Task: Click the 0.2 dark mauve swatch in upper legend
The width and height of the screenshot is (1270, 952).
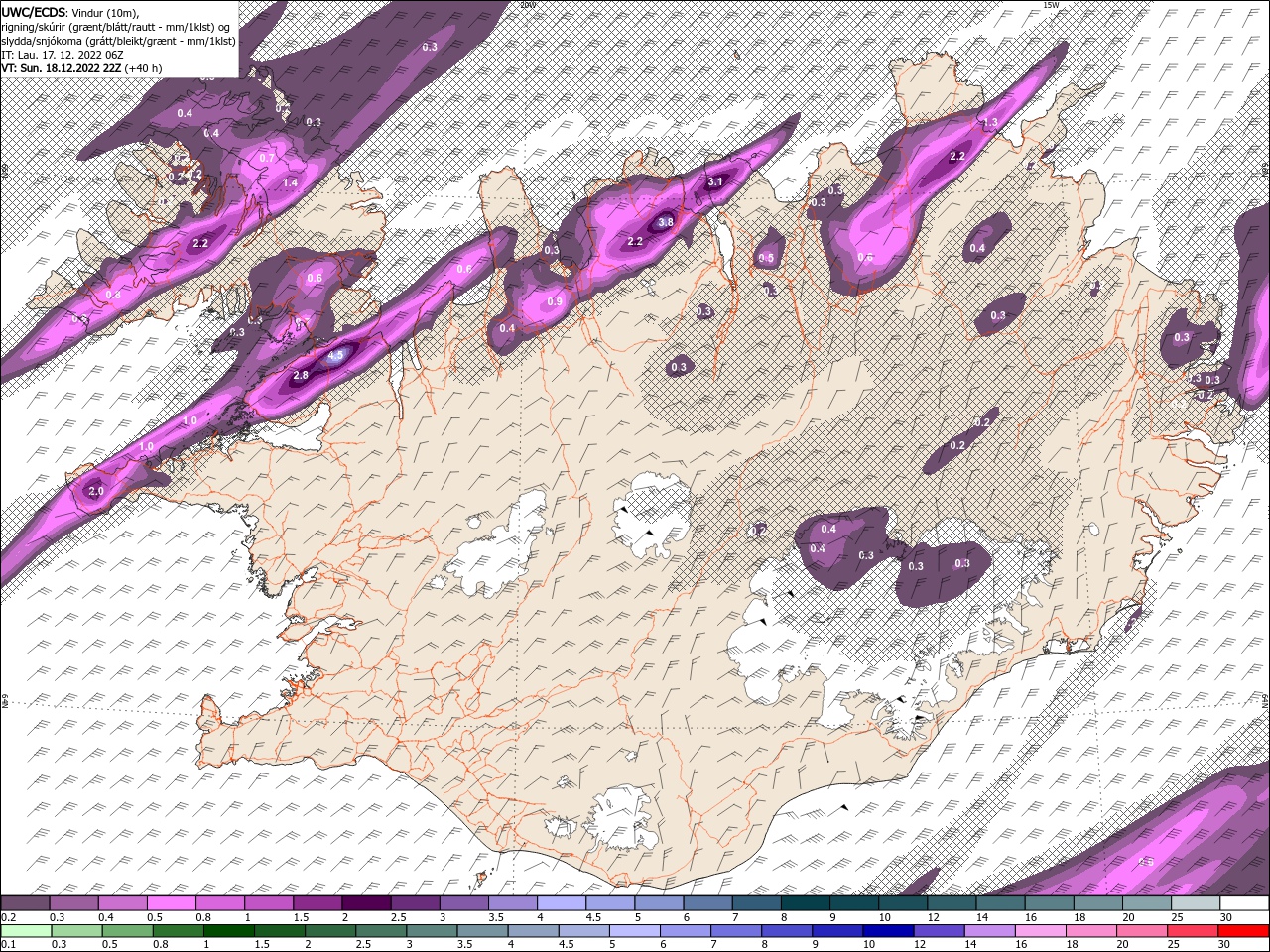Action: [25, 903]
